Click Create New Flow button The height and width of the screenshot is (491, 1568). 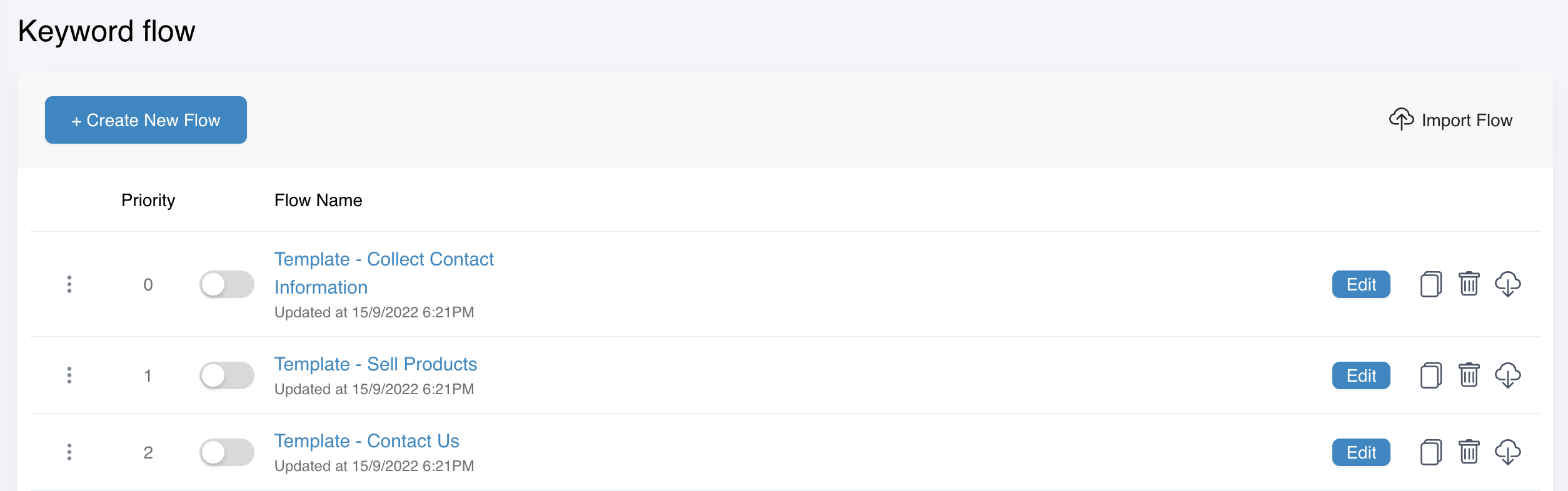(x=146, y=120)
